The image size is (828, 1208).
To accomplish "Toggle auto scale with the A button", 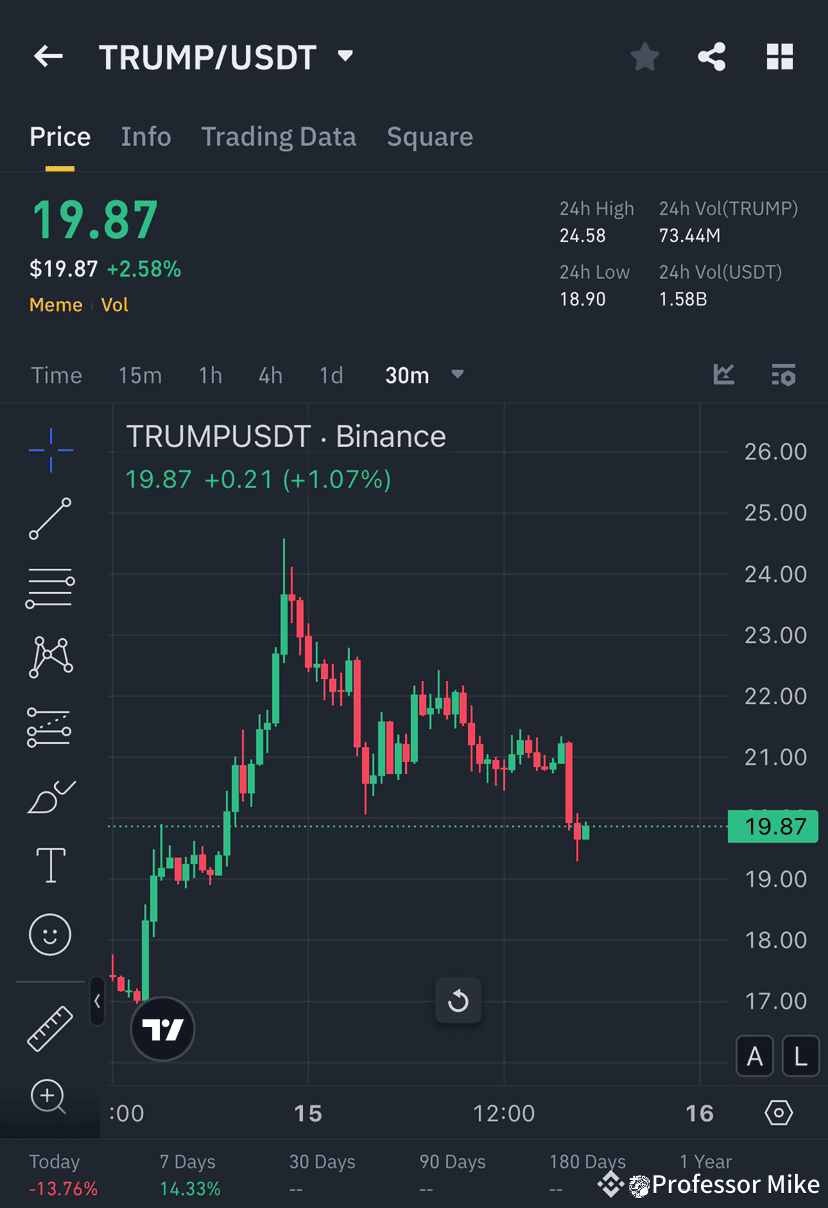I will tap(755, 1056).
